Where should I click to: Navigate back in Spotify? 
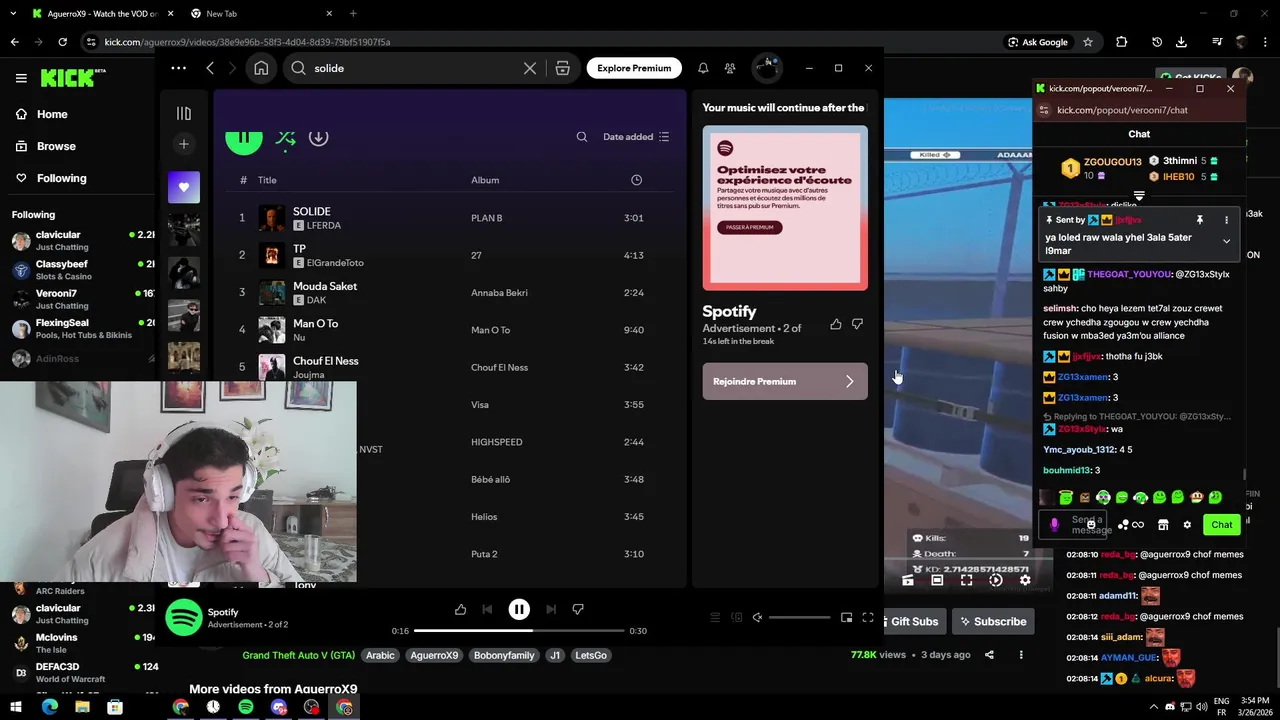[210, 68]
